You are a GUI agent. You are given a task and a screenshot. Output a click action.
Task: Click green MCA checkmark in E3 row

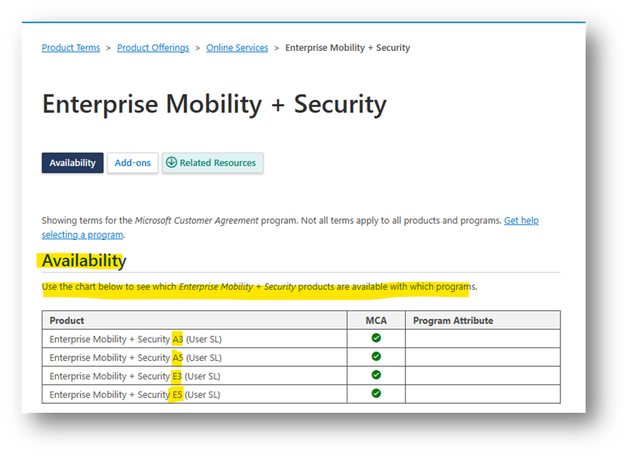coord(376,375)
